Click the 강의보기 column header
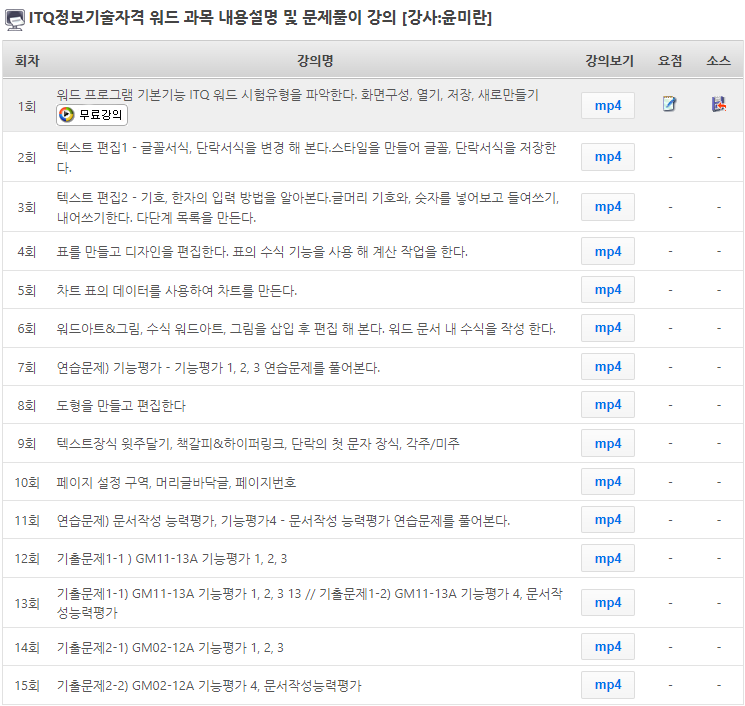The height and width of the screenshot is (706, 745). point(609,61)
